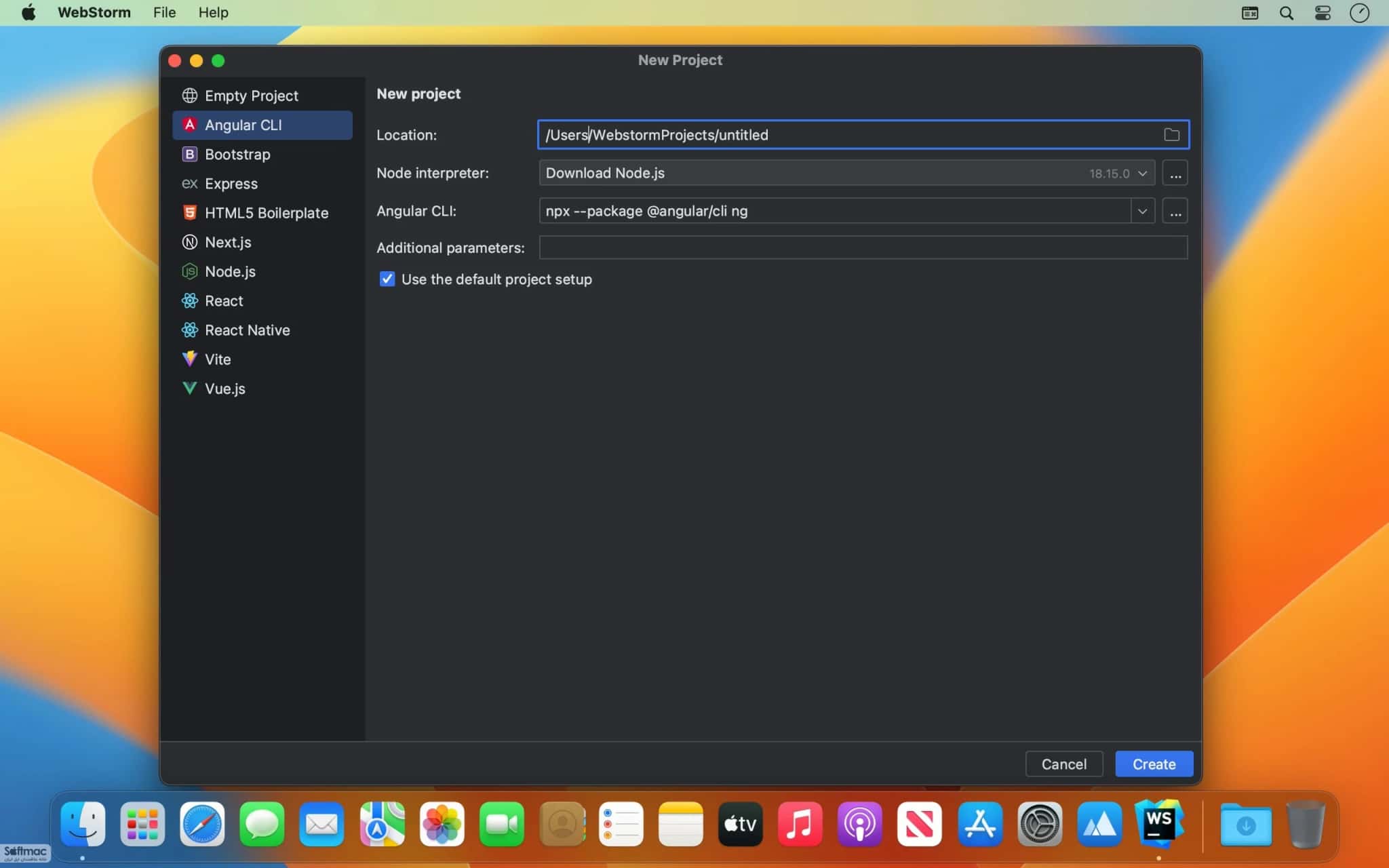Click the keyboard input menu bar icon

1250,13
